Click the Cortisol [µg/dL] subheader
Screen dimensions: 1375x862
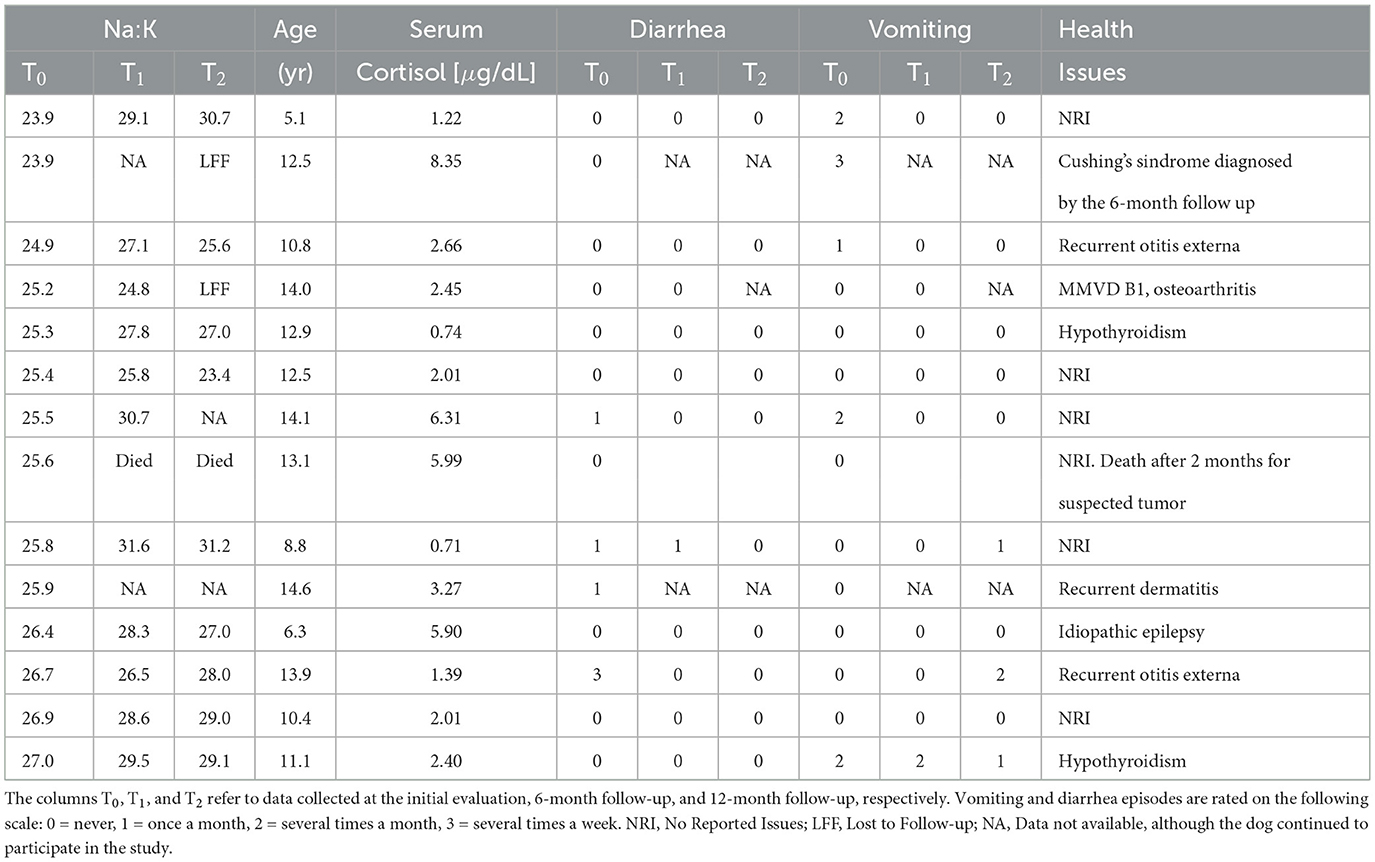[x=446, y=72]
